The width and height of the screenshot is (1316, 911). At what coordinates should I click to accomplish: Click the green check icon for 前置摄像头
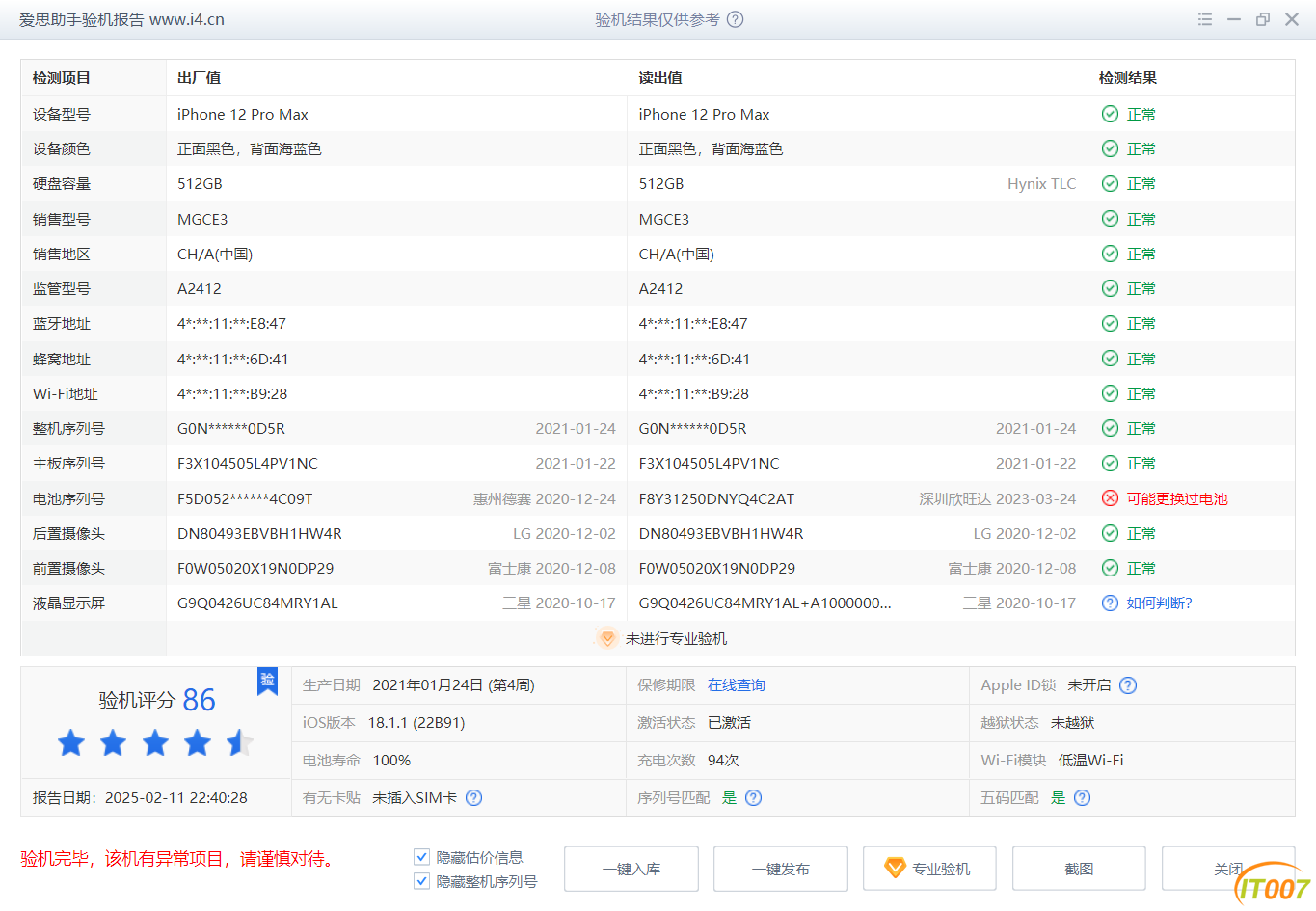click(x=1110, y=568)
